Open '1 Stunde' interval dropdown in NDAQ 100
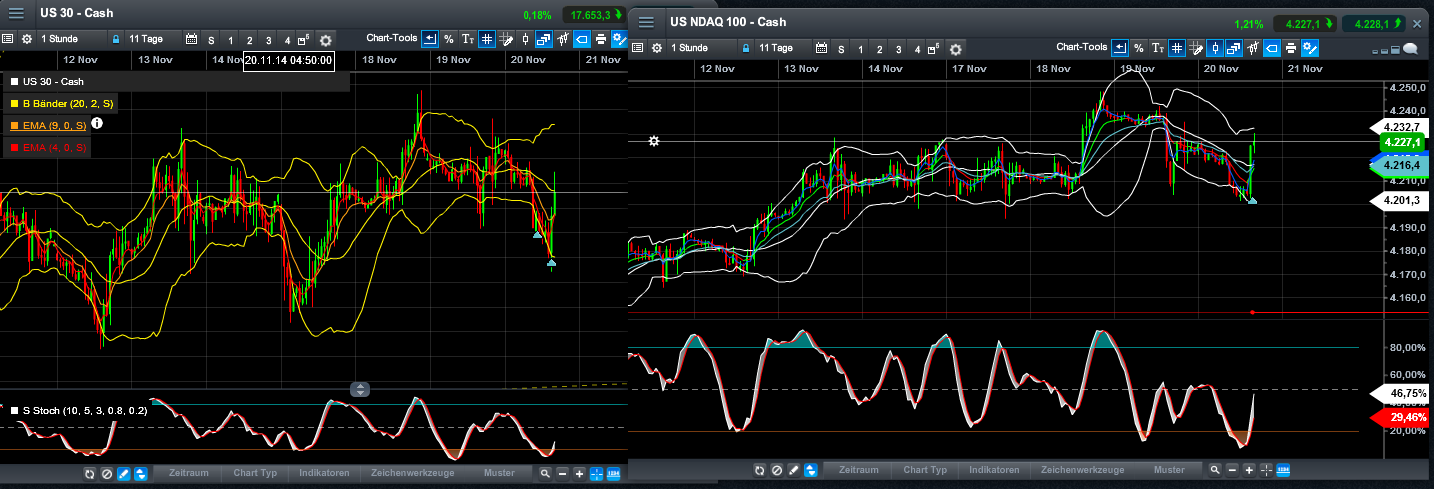The width and height of the screenshot is (1434, 489). tap(702, 47)
